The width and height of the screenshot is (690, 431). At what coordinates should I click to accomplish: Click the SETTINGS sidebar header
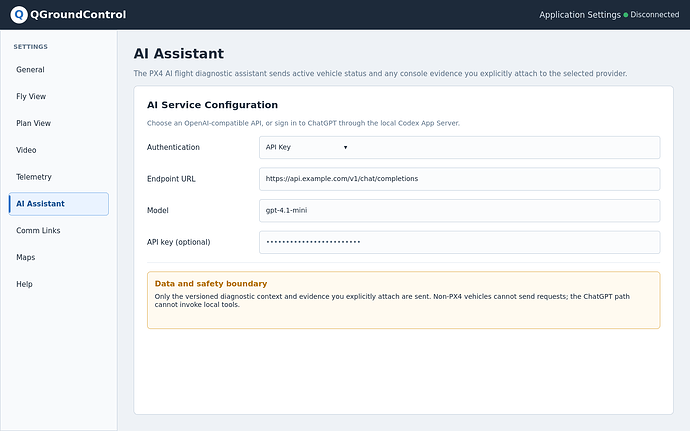point(30,47)
